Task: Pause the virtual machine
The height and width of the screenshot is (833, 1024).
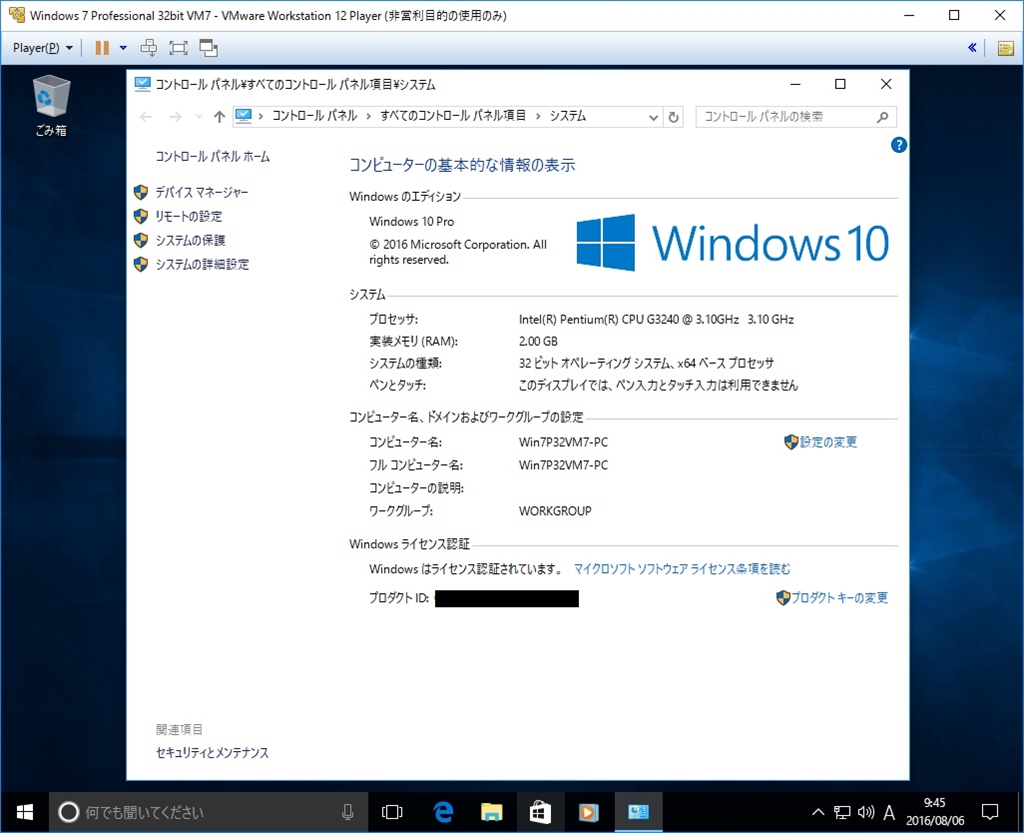Action: [102, 48]
